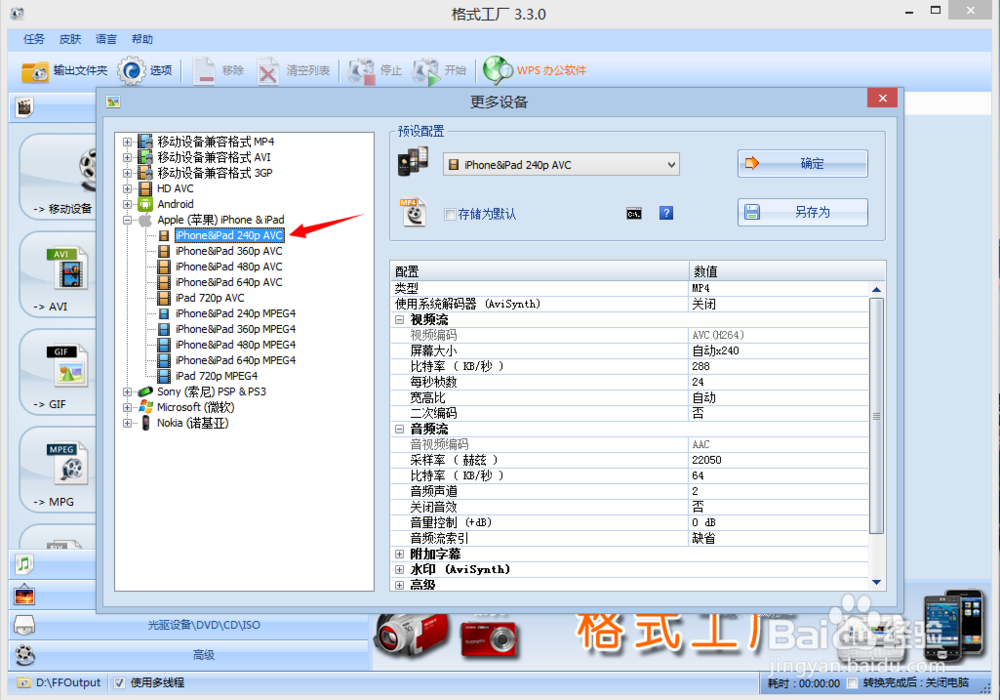Click the sample rate value 22050 cell
This screenshot has height=700, width=1000.
click(x=779, y=460)
